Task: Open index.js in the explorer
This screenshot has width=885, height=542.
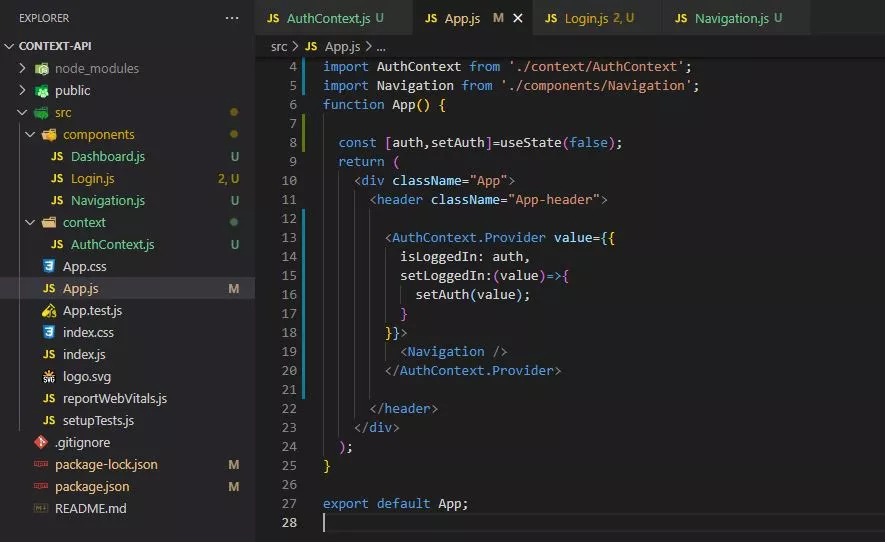Action: (84, 355)
